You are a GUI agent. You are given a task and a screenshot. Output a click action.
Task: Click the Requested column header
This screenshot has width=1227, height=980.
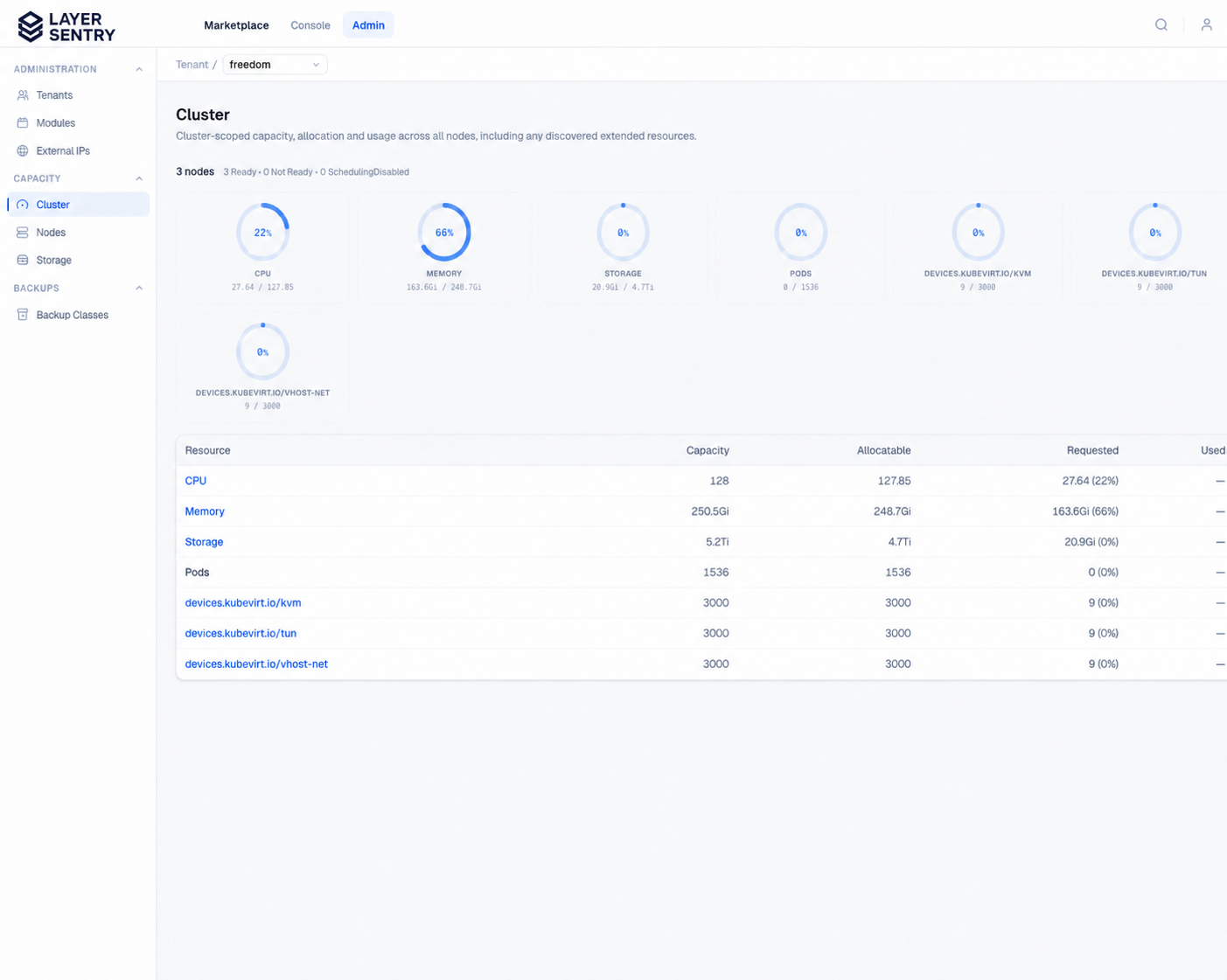1092,450
